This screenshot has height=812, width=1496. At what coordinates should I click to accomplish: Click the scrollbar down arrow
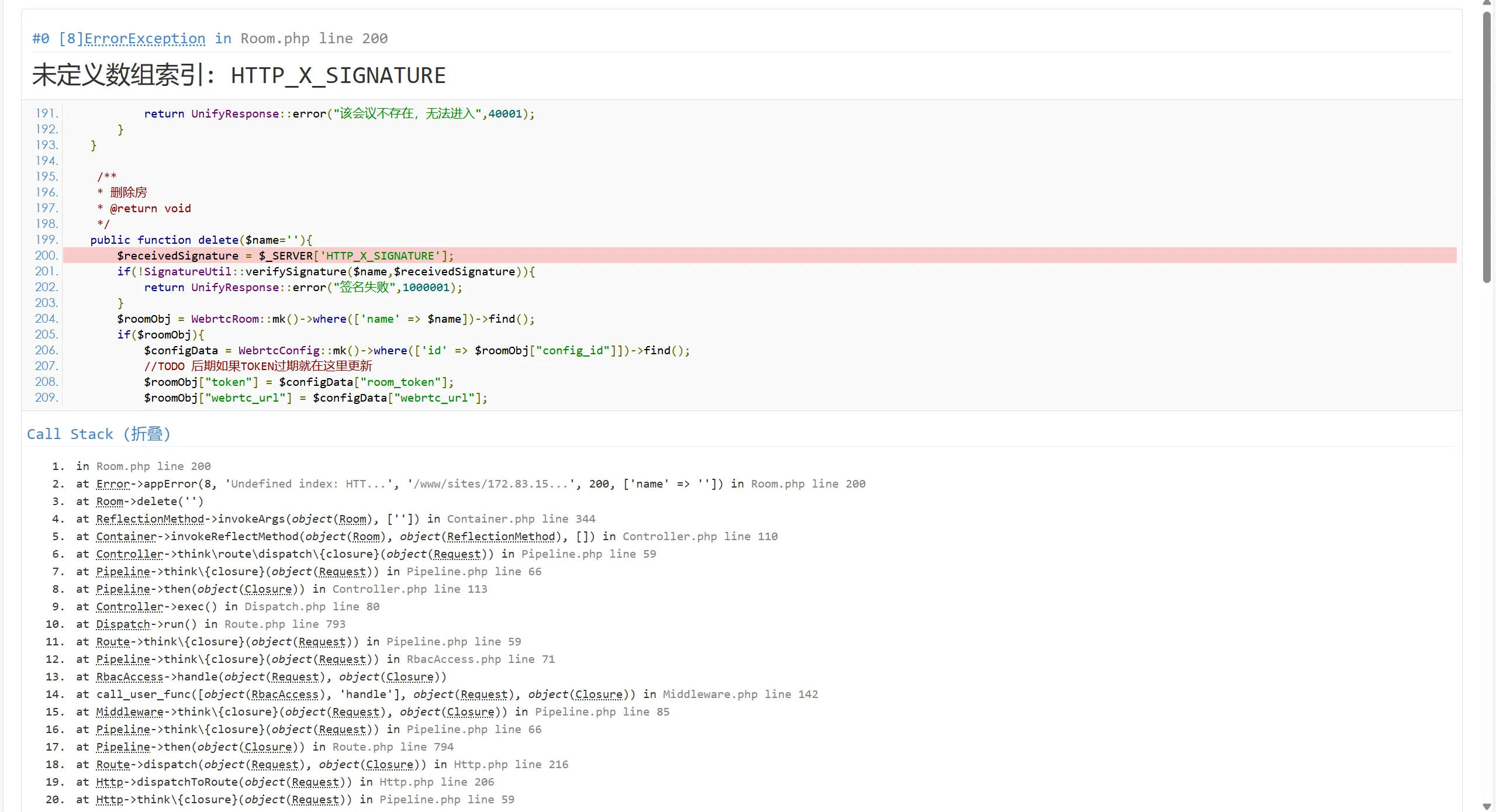click(1487, 806)
